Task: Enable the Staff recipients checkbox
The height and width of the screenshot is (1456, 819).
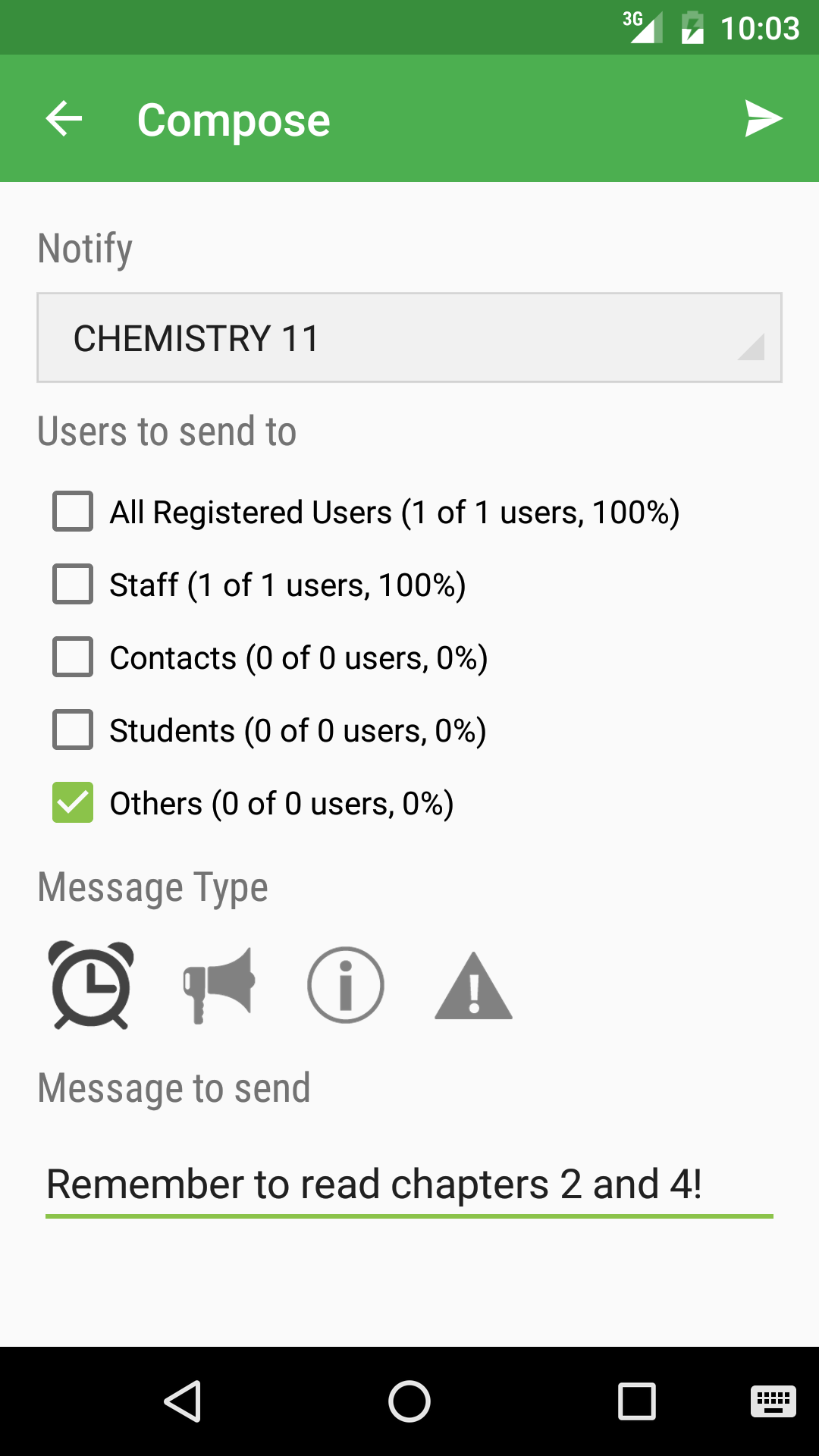Action: click(x=73, y=584)
